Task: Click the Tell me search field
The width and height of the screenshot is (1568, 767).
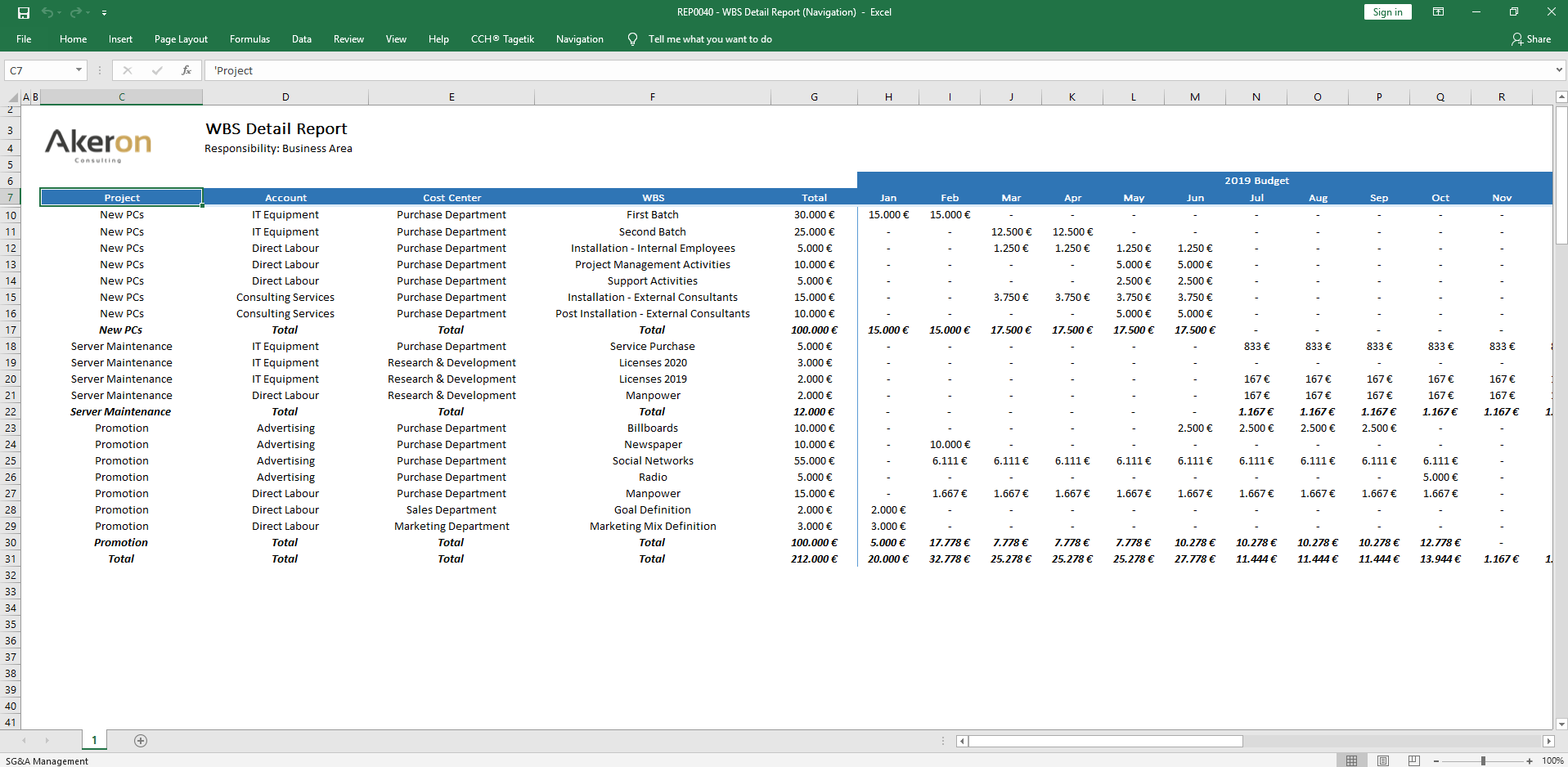Action: click(709, 39)
